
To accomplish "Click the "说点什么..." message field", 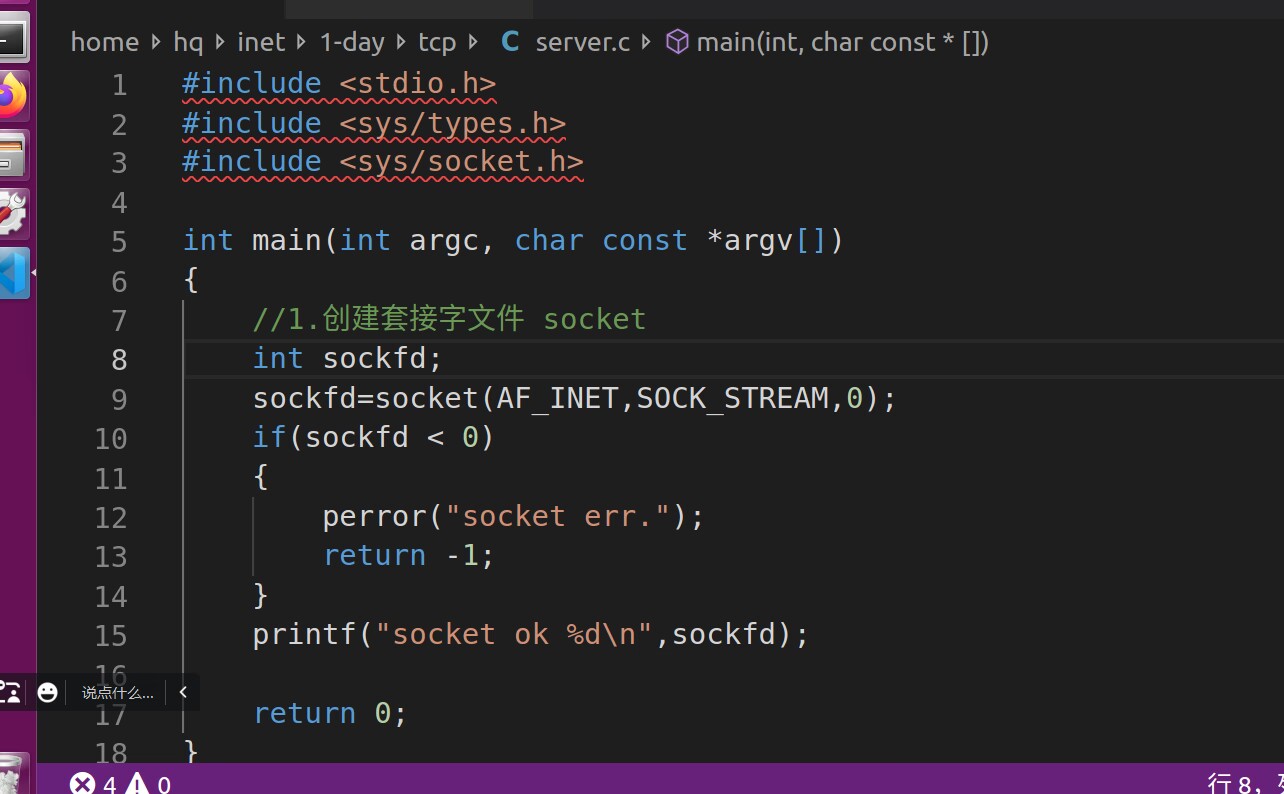I will point(117,692).
